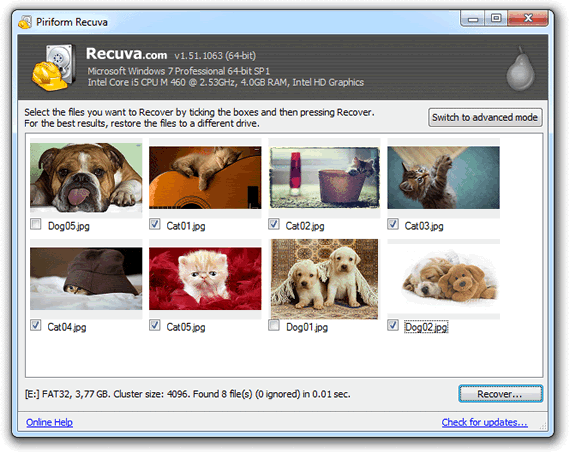569x452 pixels.
Task: Click the Recuva hard-hat drive logo
Action: (54, 67)
